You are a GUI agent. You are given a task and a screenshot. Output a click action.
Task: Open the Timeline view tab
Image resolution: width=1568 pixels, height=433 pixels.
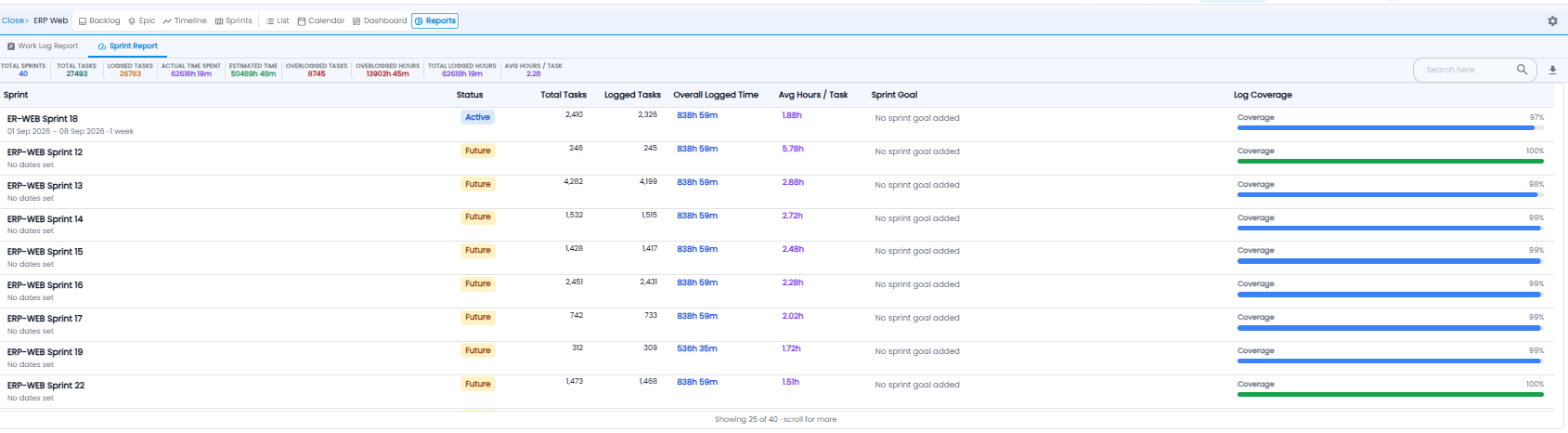click(185, 20)
